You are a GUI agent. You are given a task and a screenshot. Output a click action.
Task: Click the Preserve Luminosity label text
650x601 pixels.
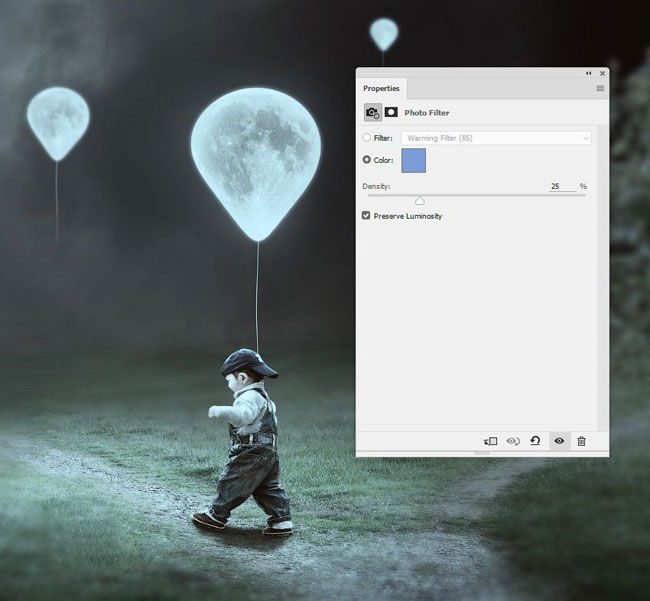[408, 216]
